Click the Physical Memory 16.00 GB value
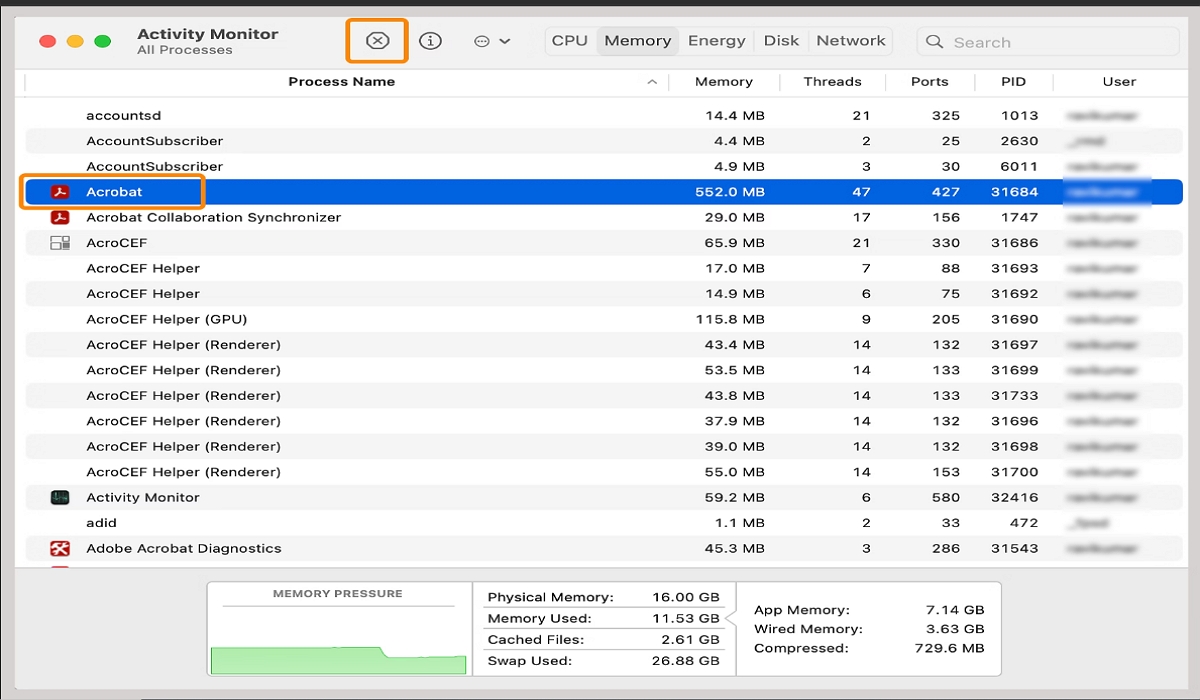This screenshot has height=700, width=1200. click(685, 597)
